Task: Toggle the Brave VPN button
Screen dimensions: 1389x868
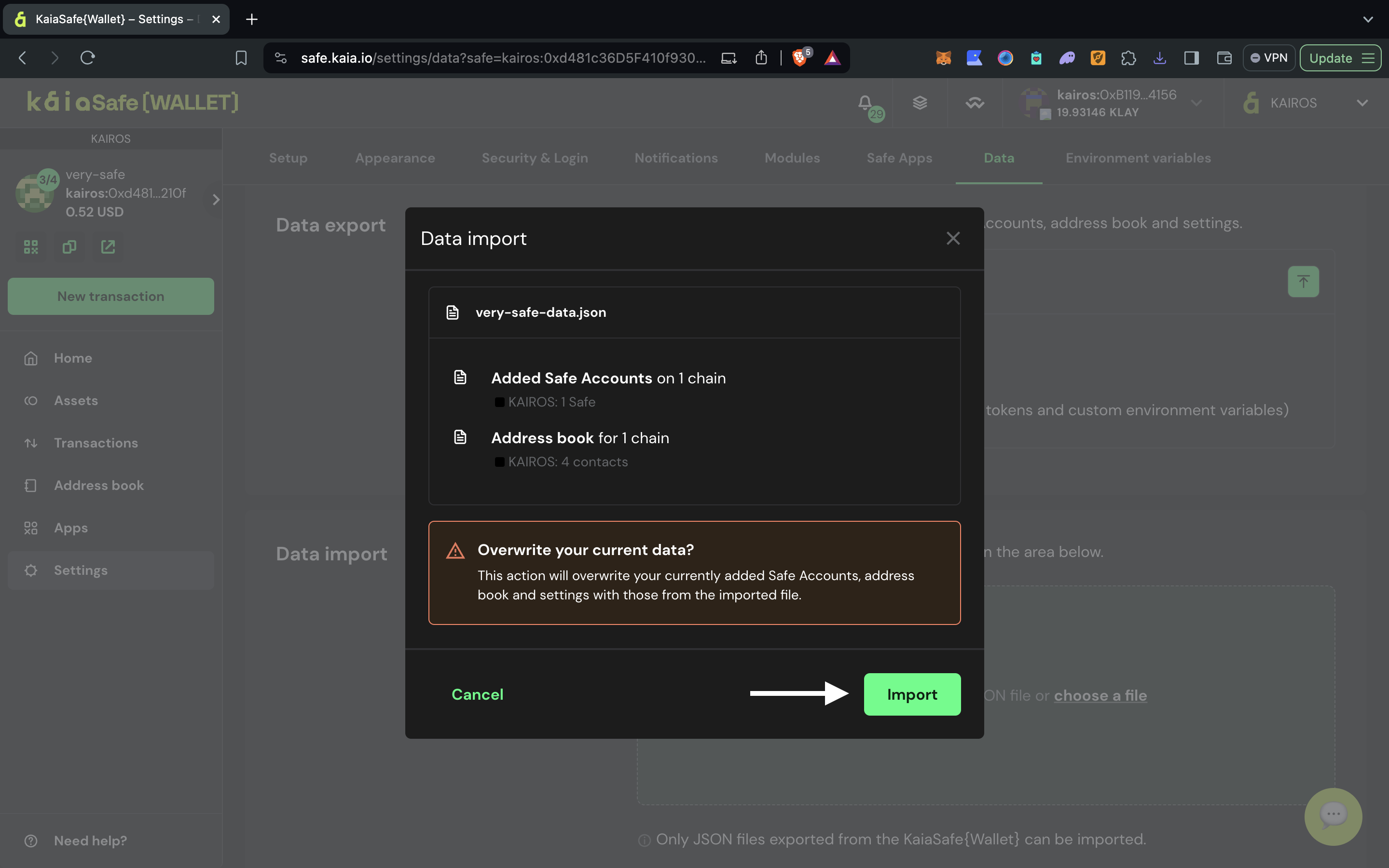Action: pos(1269,58)
